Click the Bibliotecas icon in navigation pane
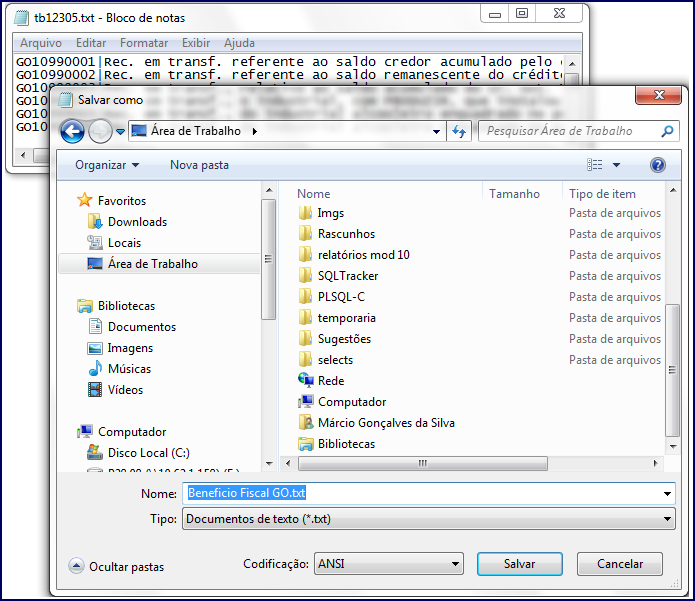 (85, 306)
